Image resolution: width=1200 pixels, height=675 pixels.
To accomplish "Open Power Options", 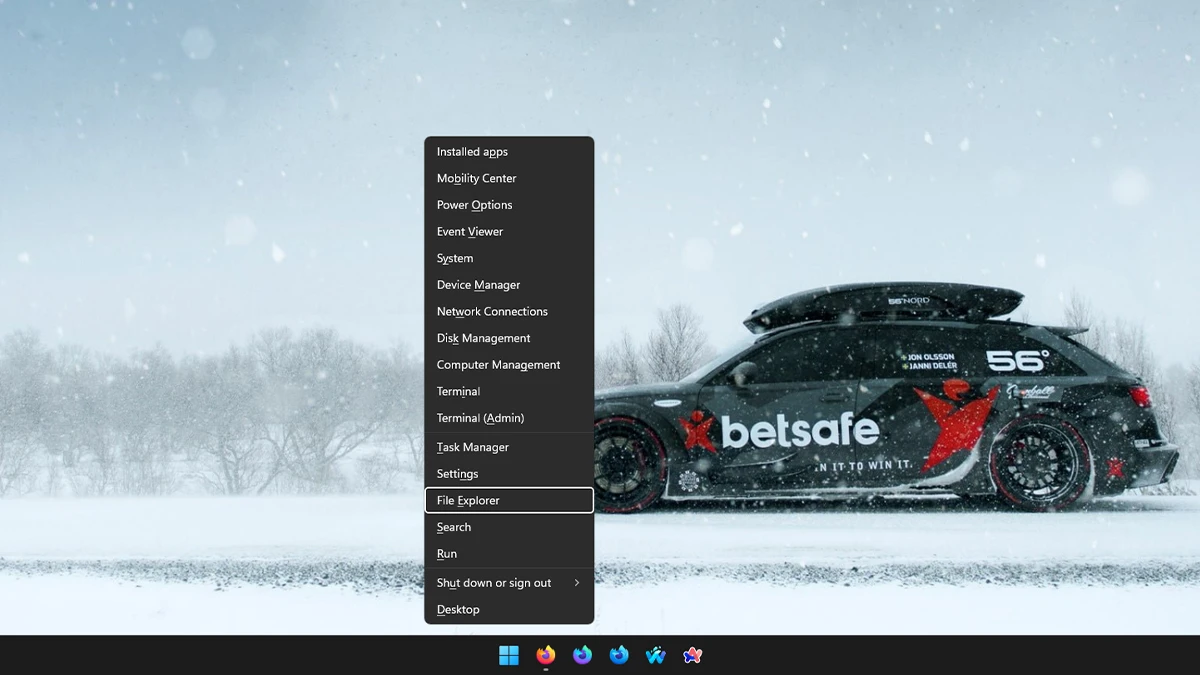I will point(509,205).
